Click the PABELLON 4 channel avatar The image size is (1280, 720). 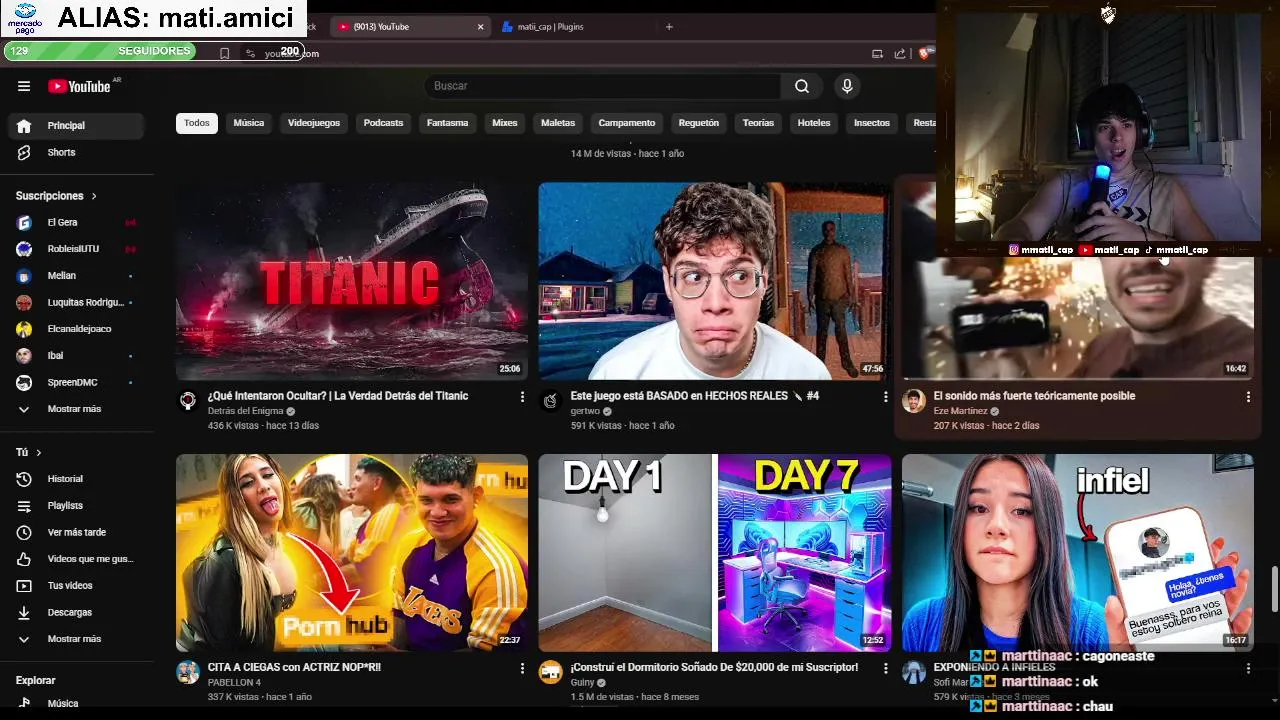pos(188,672)
